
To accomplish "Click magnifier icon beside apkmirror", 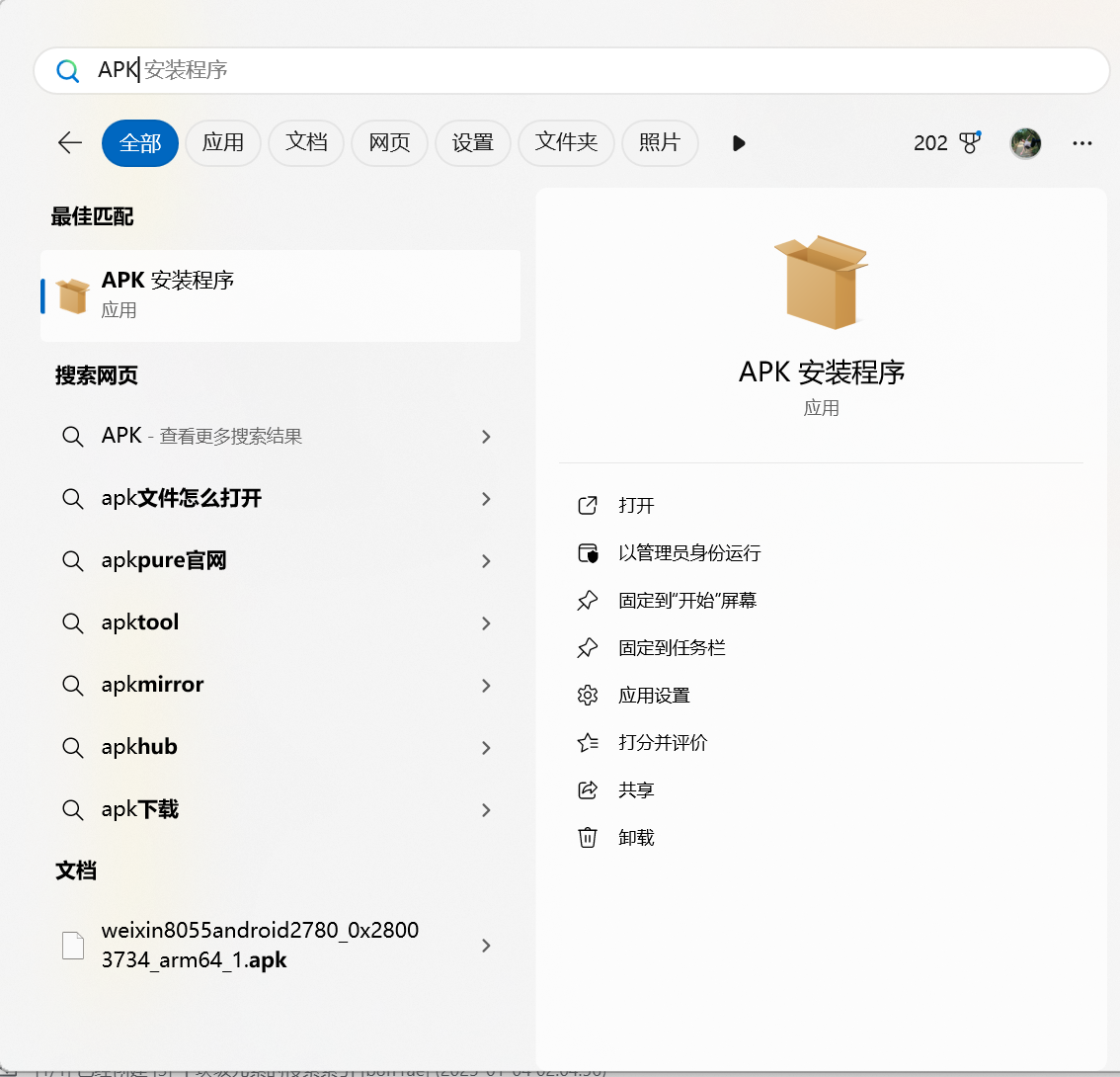I will coord(72,686).
